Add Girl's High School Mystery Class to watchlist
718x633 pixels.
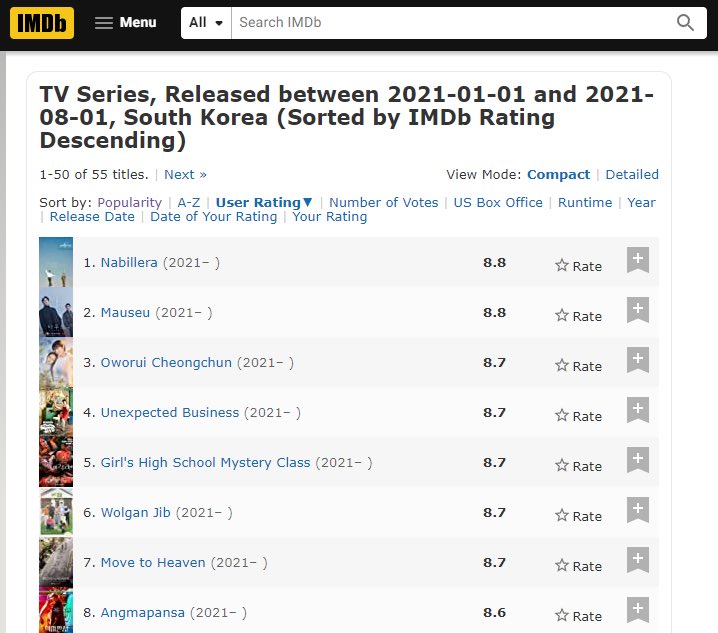coord(638,459)
